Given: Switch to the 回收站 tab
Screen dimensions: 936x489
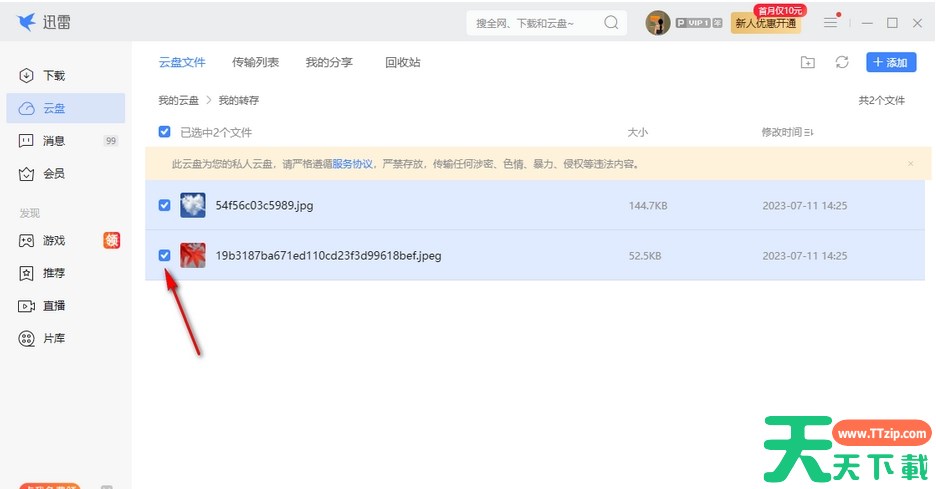Looking at the screenshot, I should click(x=402, y=62).
